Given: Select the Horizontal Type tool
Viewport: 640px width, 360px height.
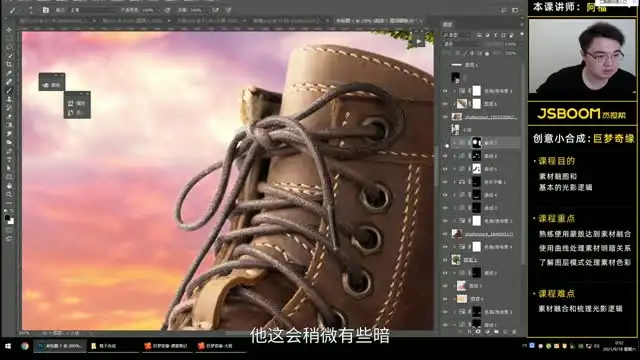Looking at the screenshot, I should tap(9, 160).
